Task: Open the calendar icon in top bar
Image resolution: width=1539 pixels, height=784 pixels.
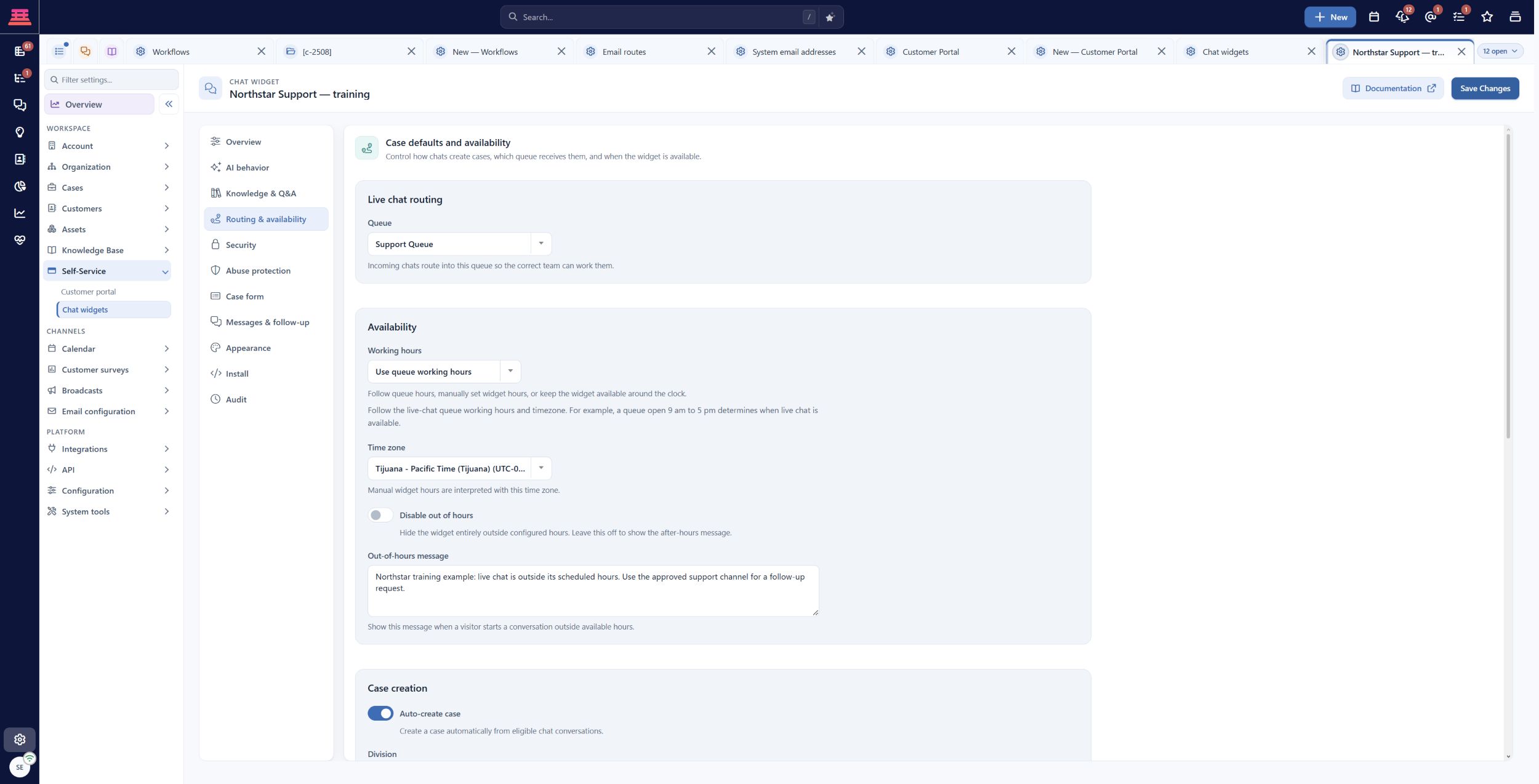Action: coord(1373,17)
